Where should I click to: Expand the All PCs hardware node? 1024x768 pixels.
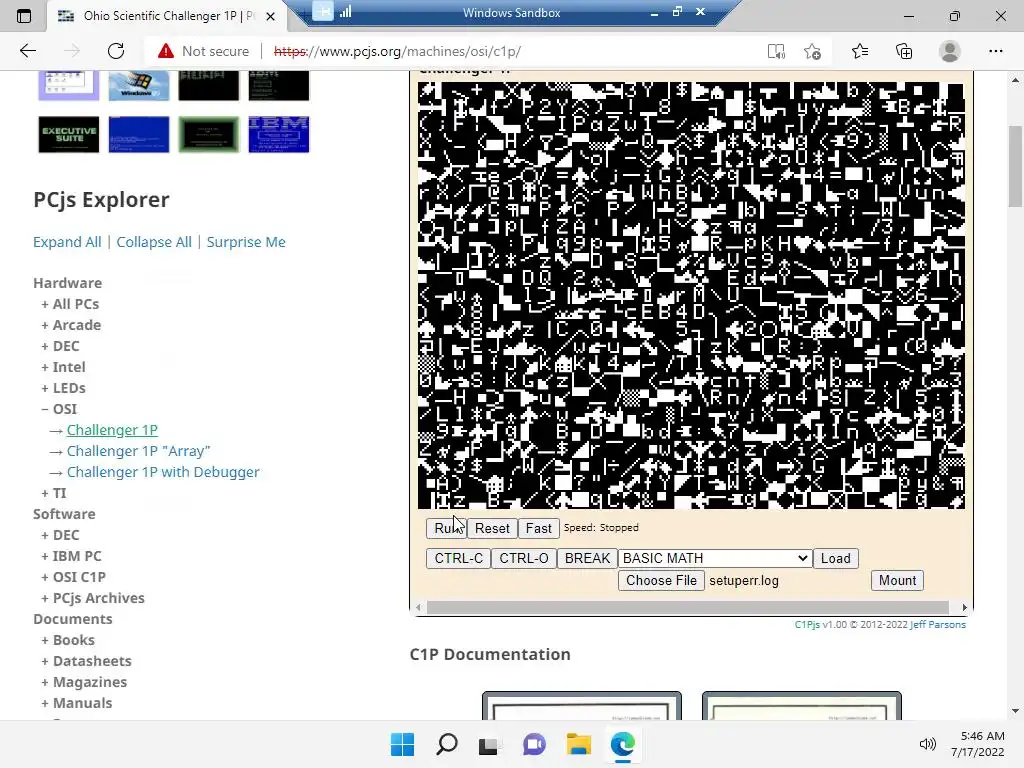tap(70, 304)
